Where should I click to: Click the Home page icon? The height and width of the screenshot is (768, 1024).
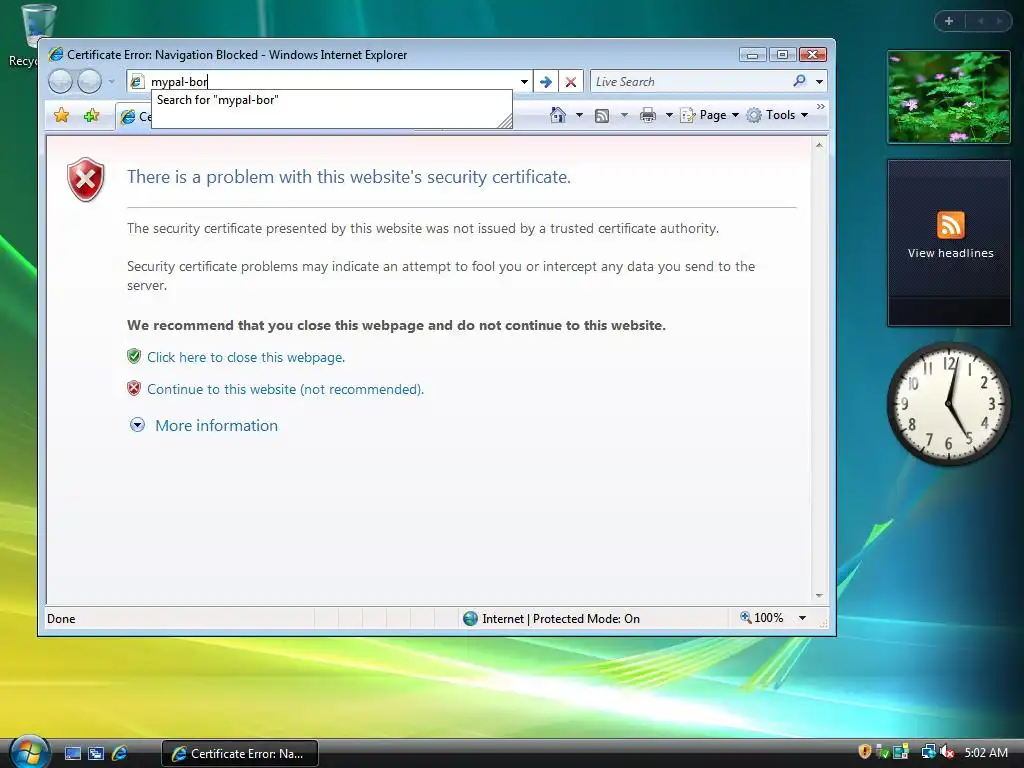point(558,115)
